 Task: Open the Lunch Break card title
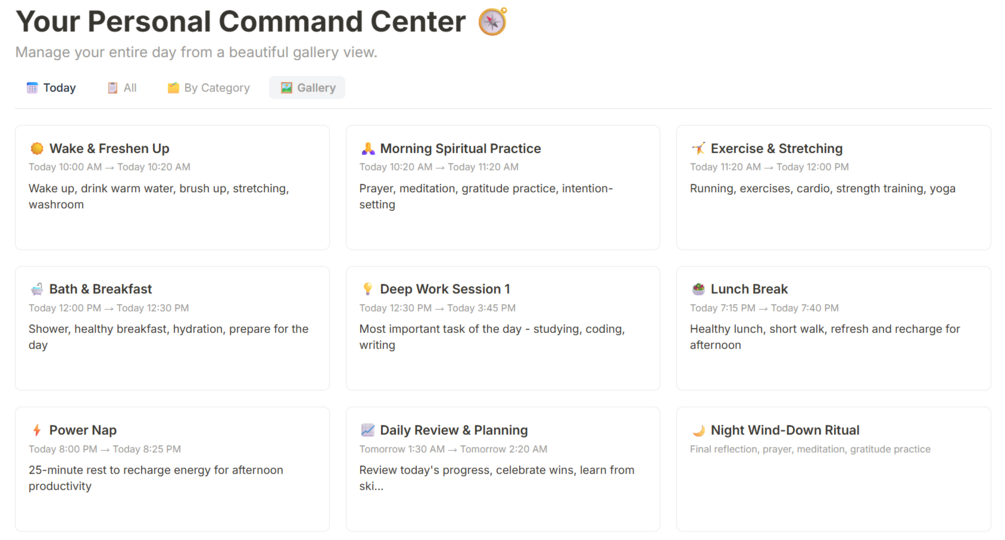click(x=749, y=290)
